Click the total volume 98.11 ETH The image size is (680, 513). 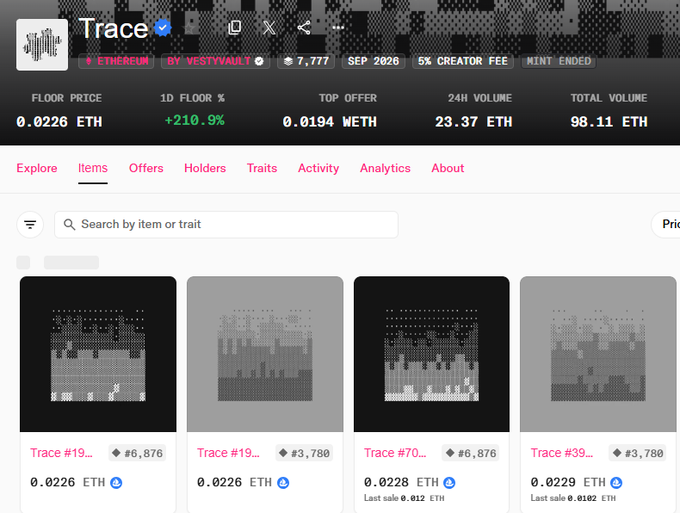coord(609,122)
